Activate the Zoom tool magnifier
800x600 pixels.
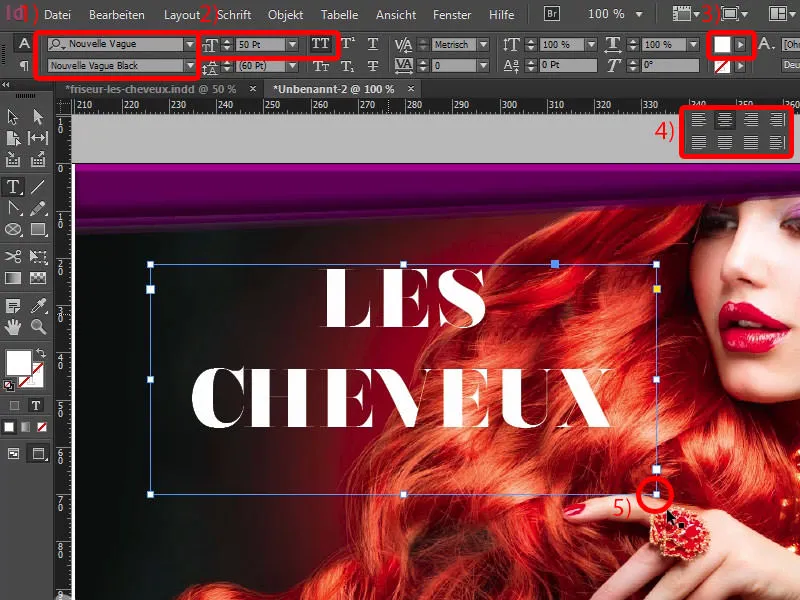[x=38, y=327]
